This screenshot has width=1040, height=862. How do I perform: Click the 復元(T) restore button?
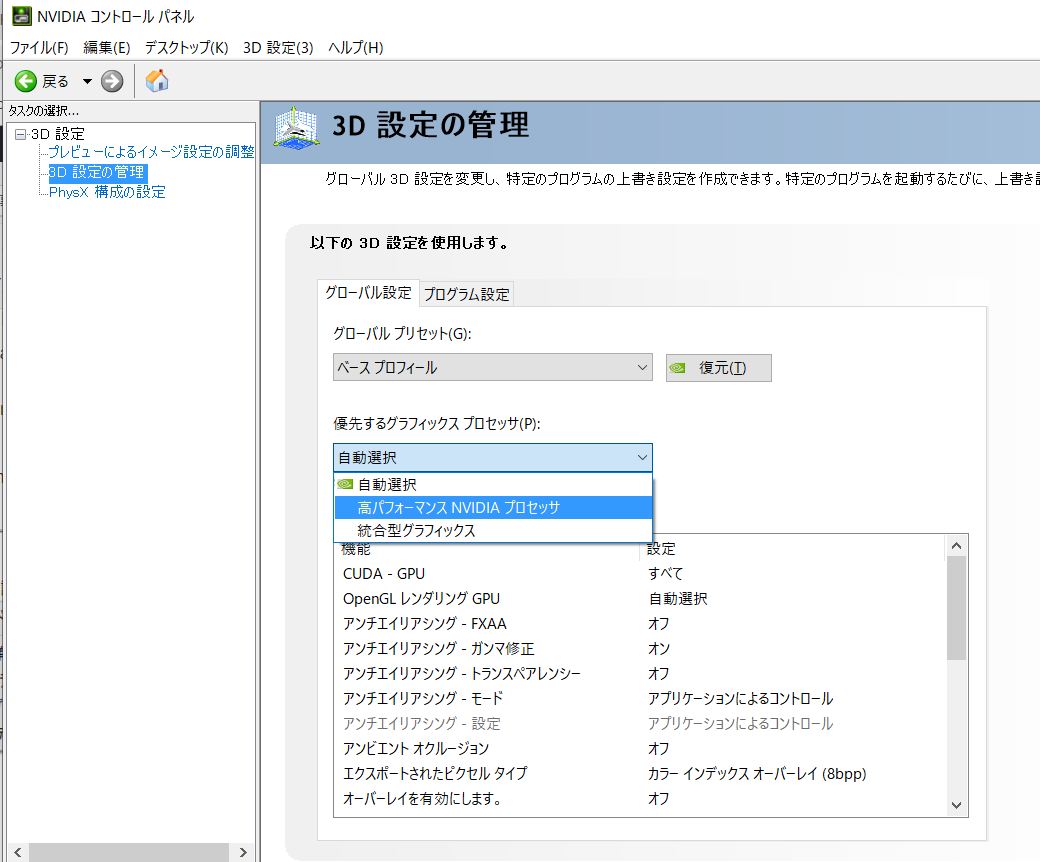tap(719, 368)
